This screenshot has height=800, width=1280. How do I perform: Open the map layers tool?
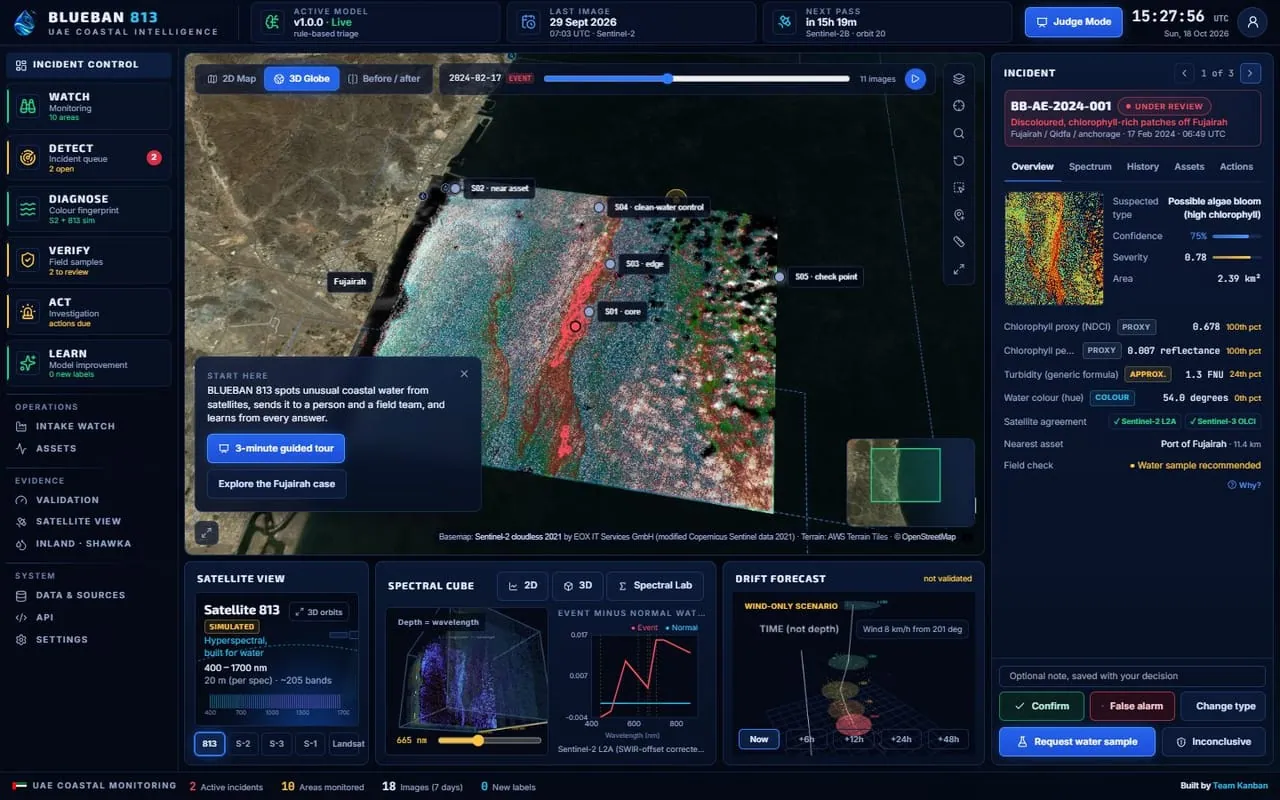pos(958,79)
